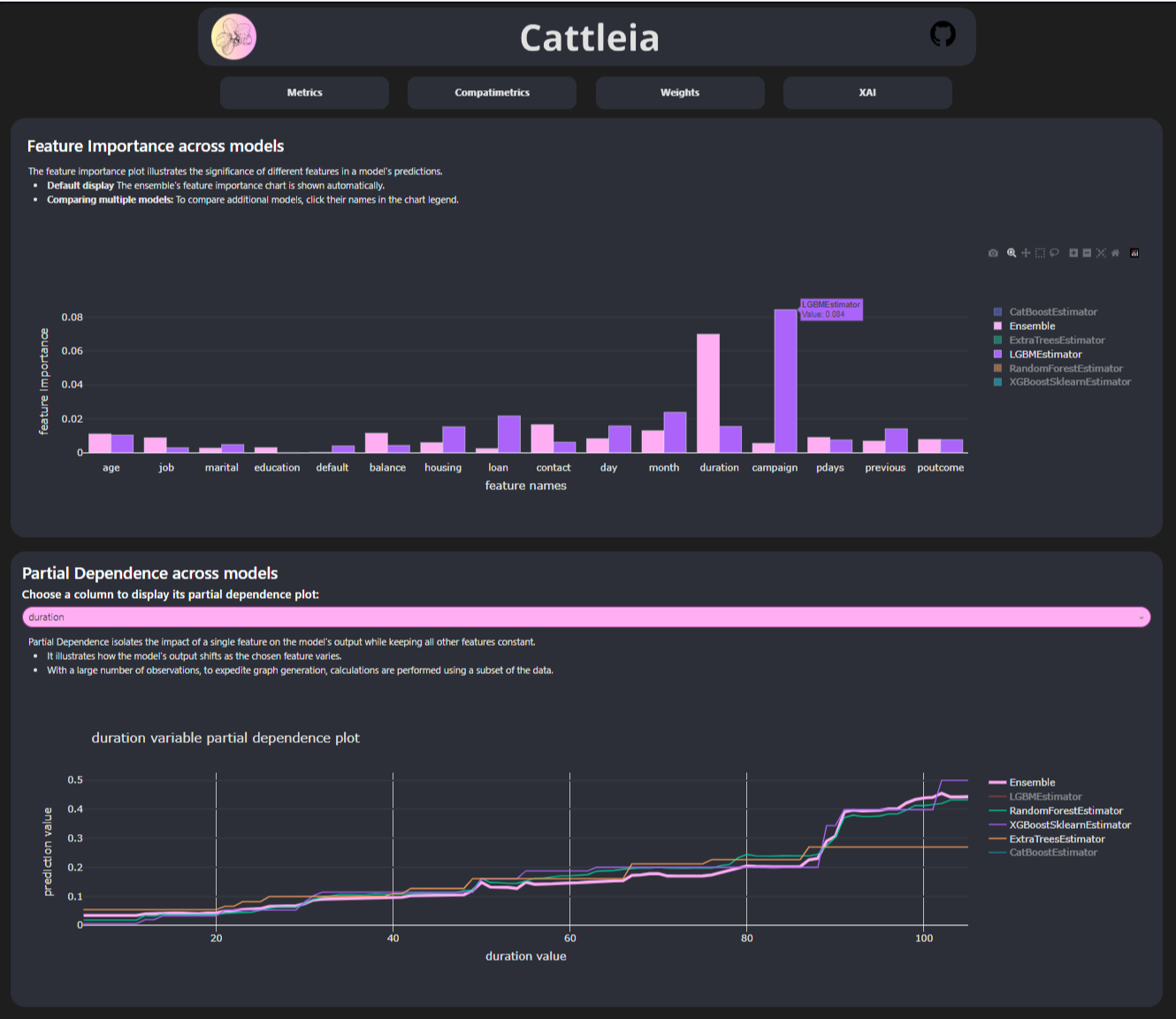Download the feature importance plot as PNG (camera icon)
This screenshot has height=1019, width=1176.
(993, 253)
